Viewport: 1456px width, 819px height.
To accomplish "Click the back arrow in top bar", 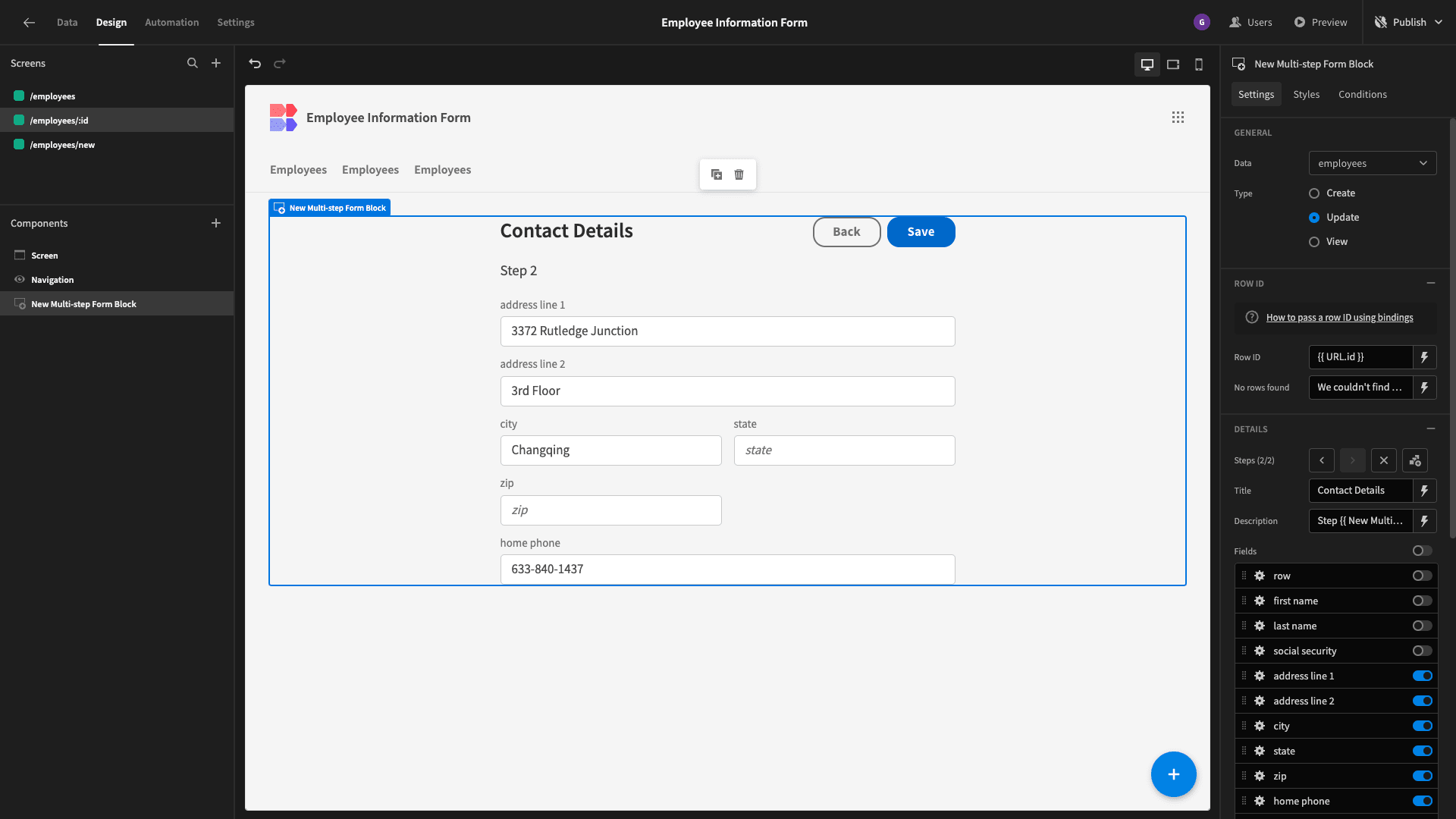I will coord(29,23).
